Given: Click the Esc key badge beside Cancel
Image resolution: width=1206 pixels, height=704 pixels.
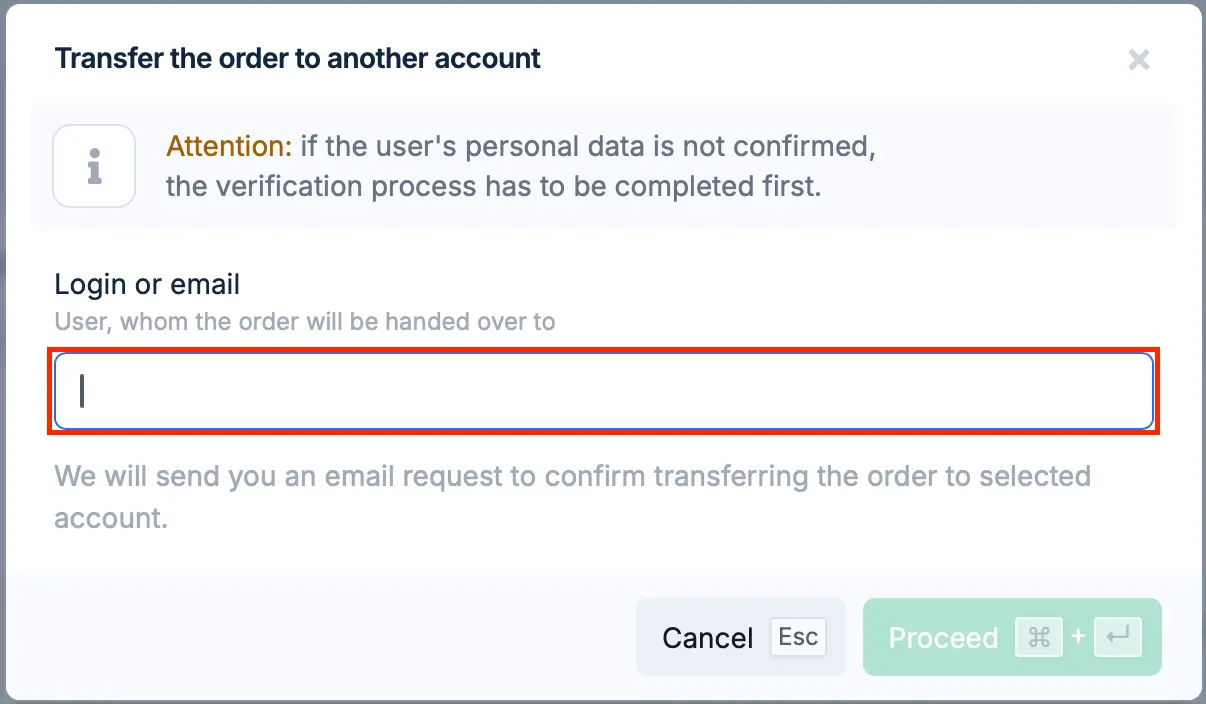Looking at the screenshot, I should pos(798,637).
